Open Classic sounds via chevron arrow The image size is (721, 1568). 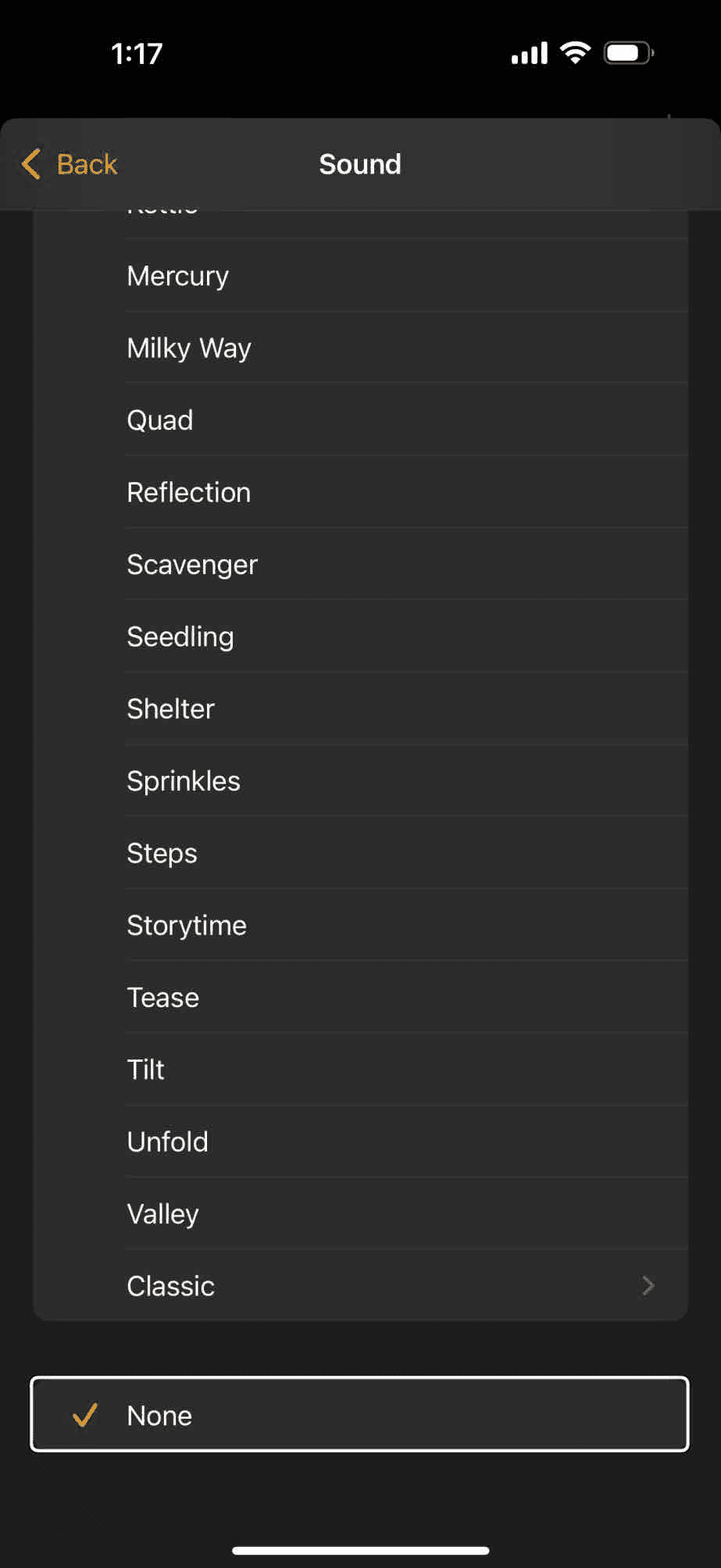[648, 1286]
